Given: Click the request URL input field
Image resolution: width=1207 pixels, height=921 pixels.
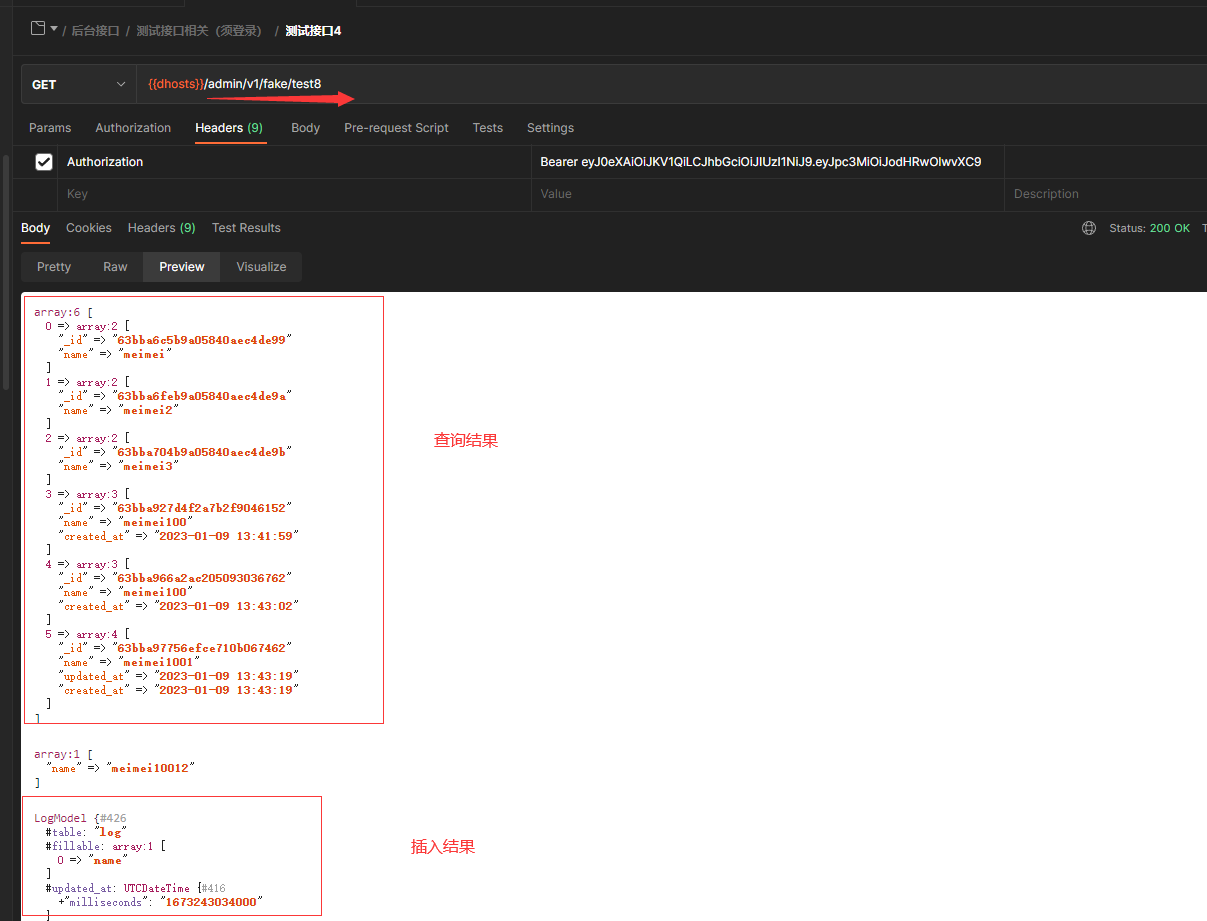Looking at the screenshot, I should coord(670,85).
